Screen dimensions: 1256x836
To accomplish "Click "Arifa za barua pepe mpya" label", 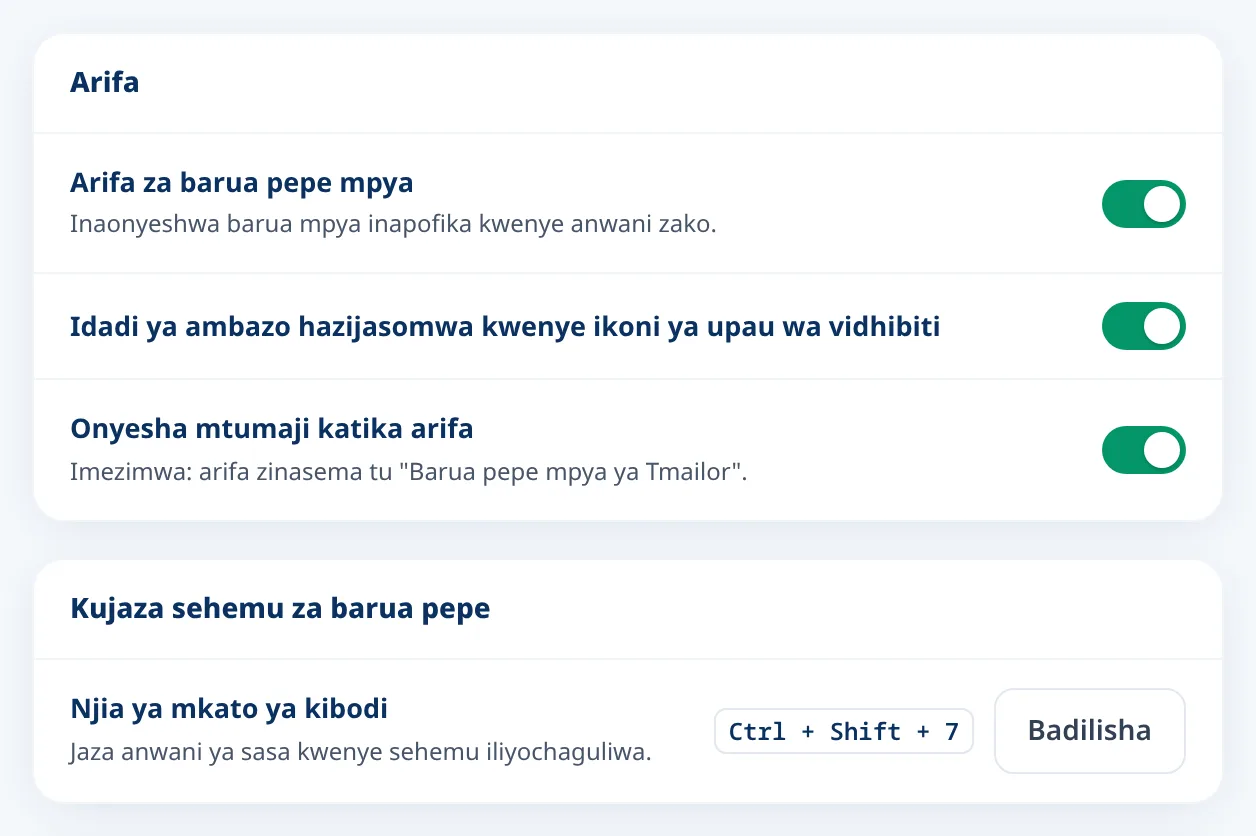I will tap(242, 183).
